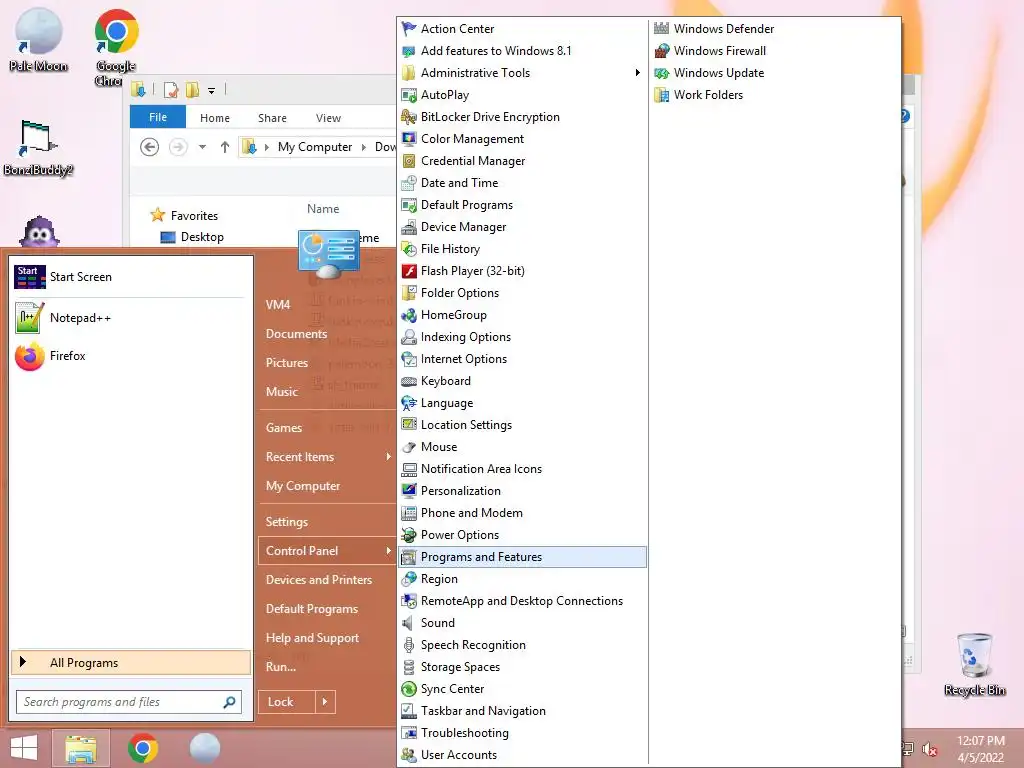1024x768 pixels.
Task: Select Programs and Features menu entry
Action: pyautogui.click(x=522, y=557)
